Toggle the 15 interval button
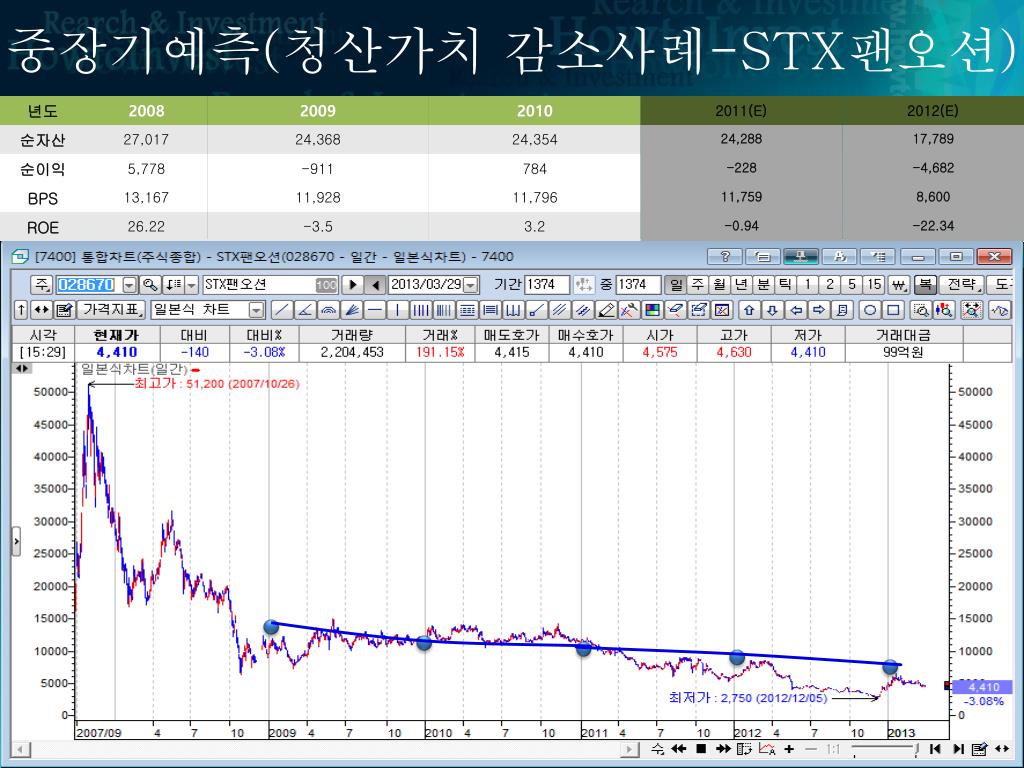Image resolution: width=1024 pixels, height=768 pixels. point(874,285)
